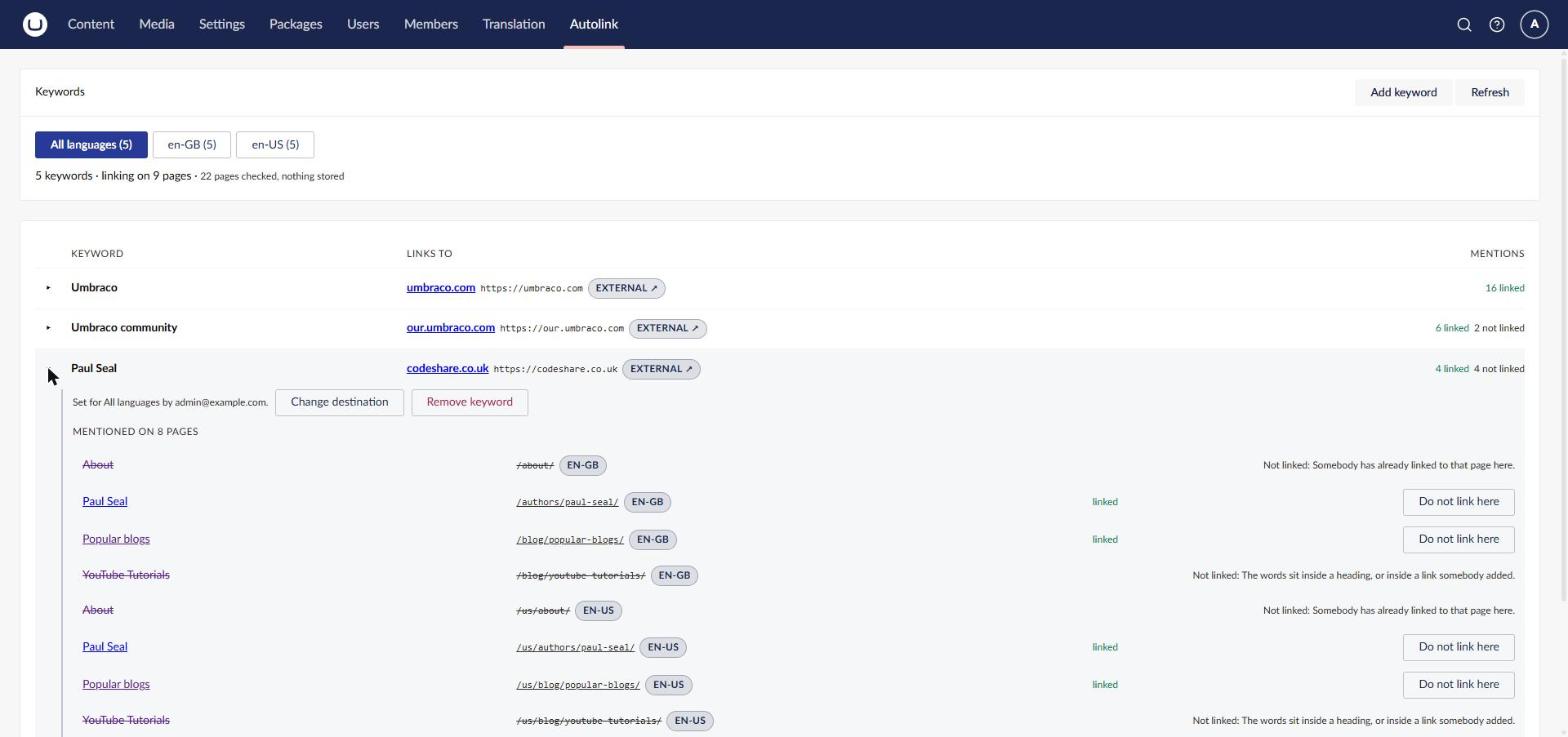
Task: Click the /blog/popular-blogs/ path
Action: pos(570,540)
